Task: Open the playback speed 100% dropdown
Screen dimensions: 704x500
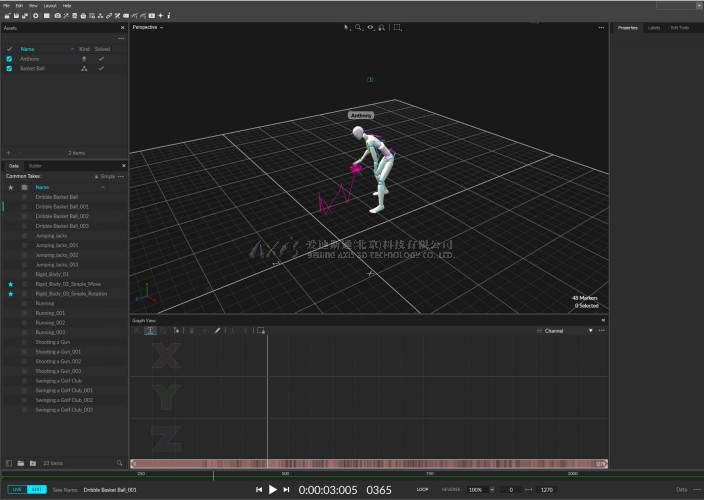Action: [x=479, y=490]
